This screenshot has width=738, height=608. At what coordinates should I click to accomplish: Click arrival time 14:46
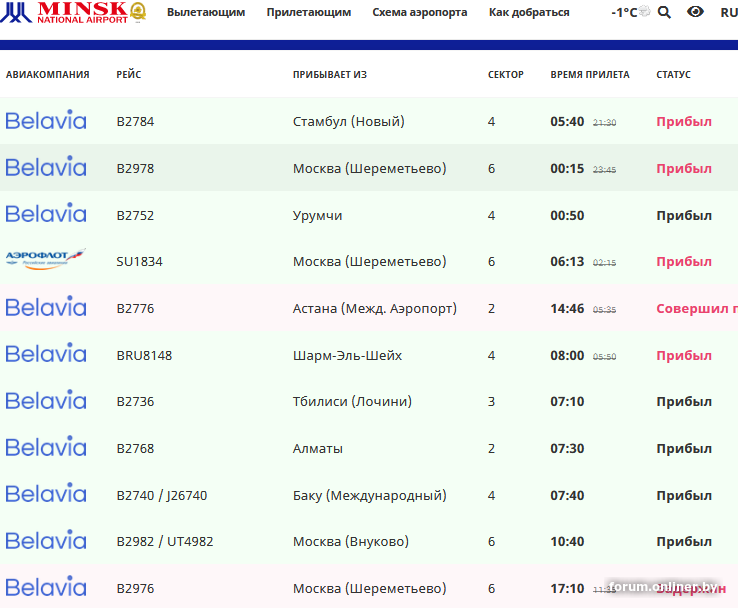(567, 309)
